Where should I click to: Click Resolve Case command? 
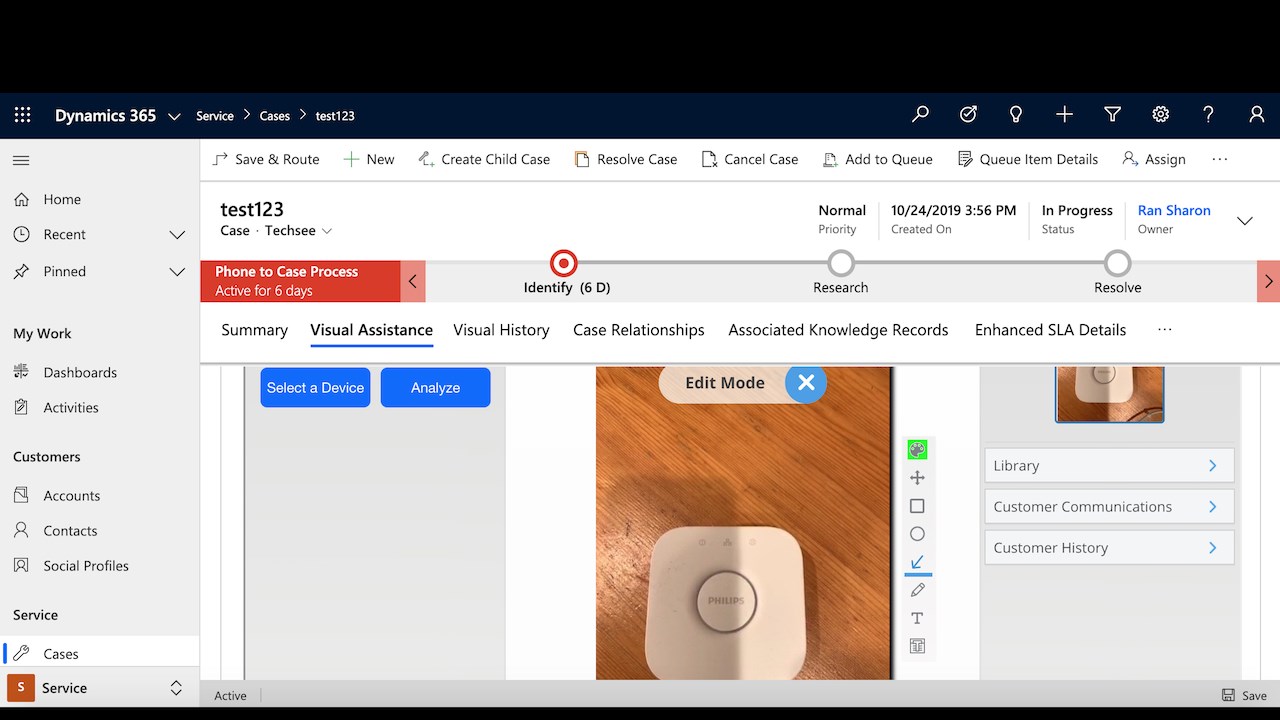(x=626, y=159)
